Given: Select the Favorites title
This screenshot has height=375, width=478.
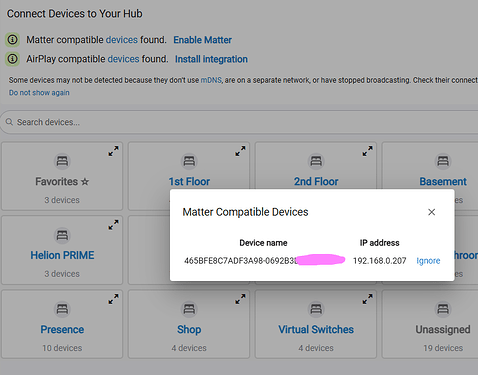Looking at the screenshot, I should point(62,182).
